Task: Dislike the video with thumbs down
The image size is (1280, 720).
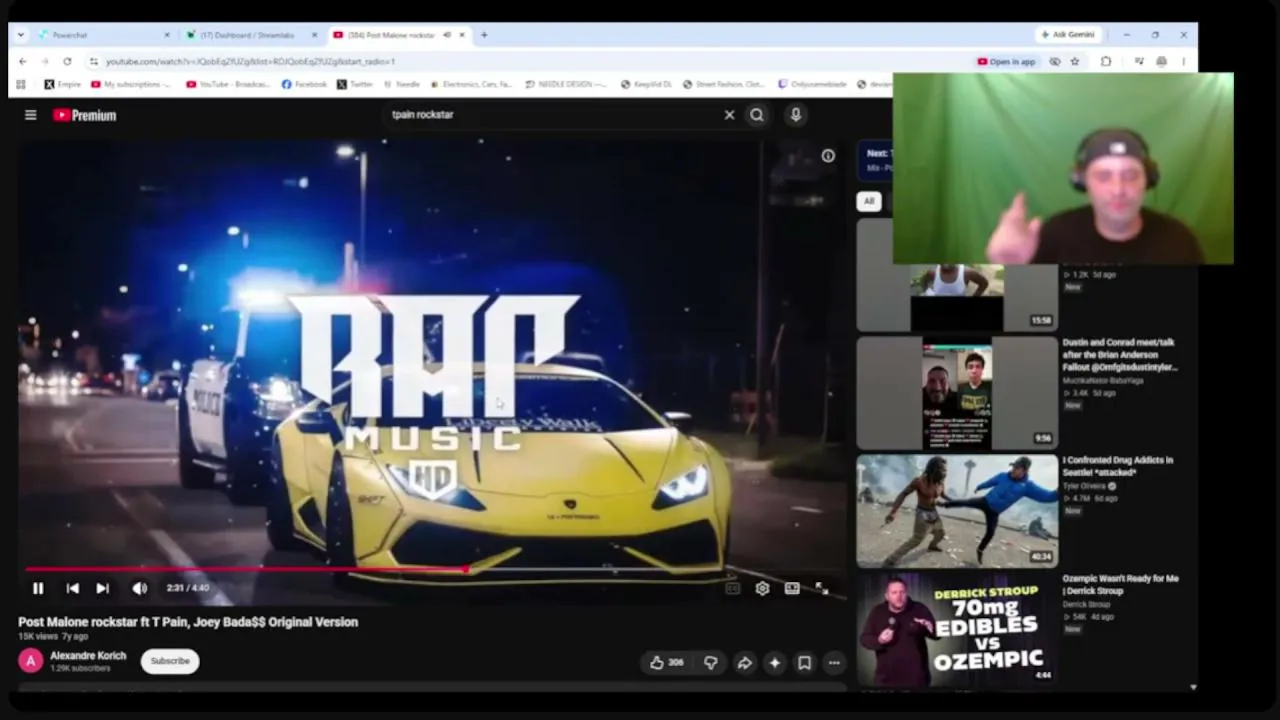Action: pos(711,662)
